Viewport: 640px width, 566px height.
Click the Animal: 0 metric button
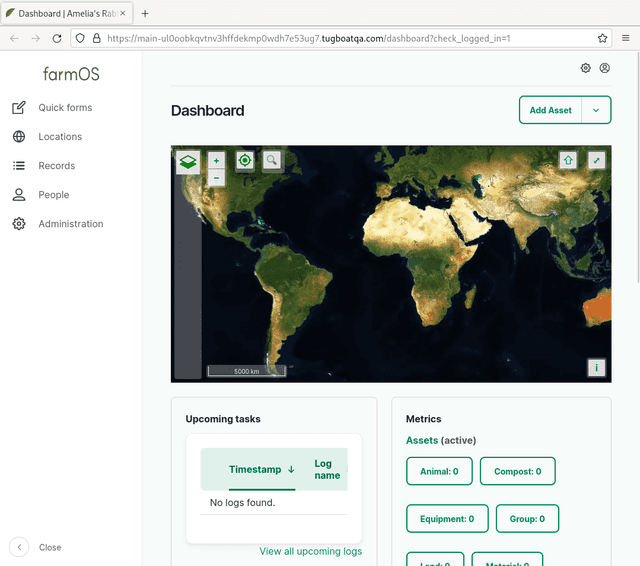pyautogui.click(x=439, y=471)
